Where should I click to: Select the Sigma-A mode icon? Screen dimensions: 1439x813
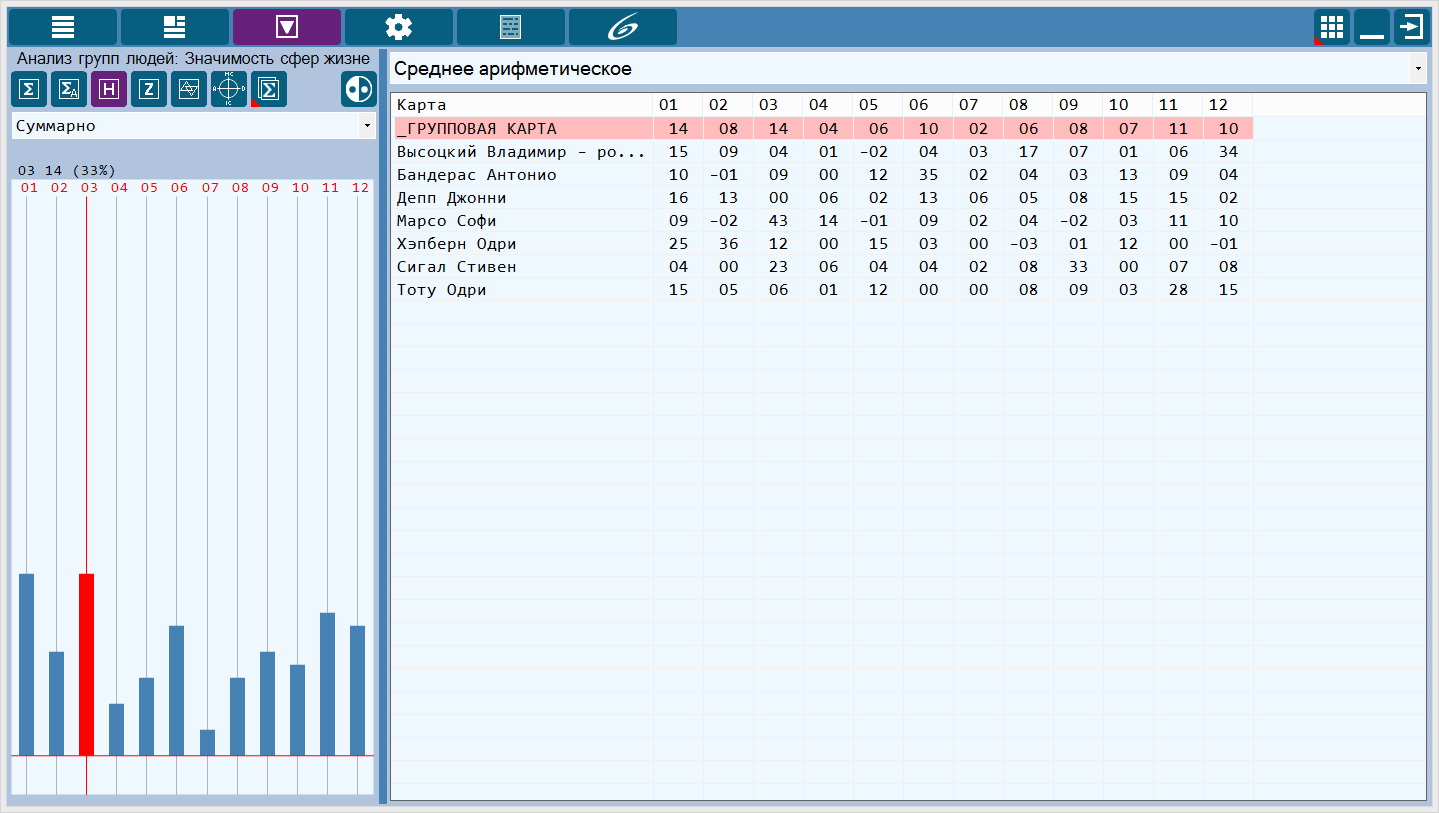click(69, 89)
